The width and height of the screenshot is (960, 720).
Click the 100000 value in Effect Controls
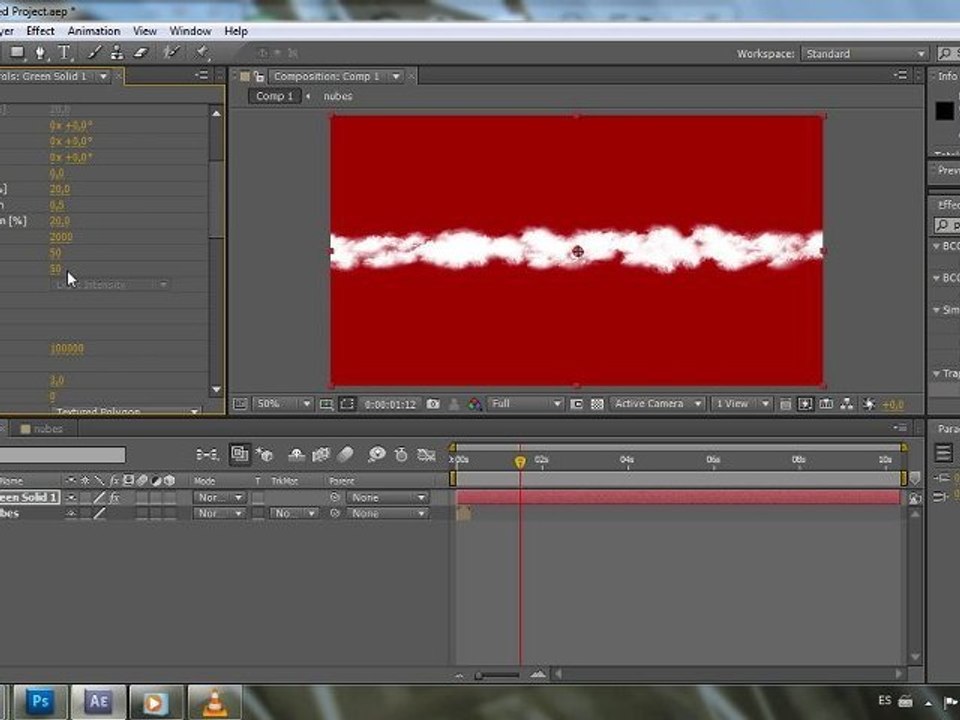click(67, 348)
